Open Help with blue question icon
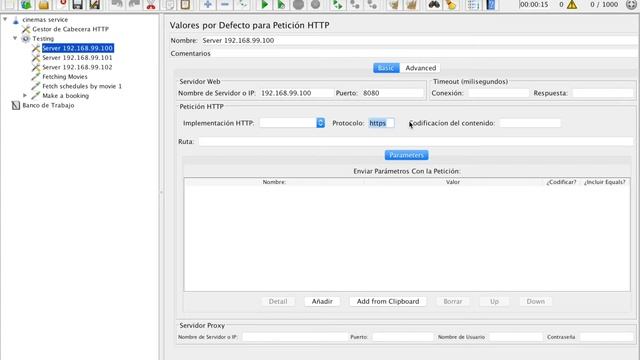This screenshot has height=360, width=640. [x=491, y=4]
